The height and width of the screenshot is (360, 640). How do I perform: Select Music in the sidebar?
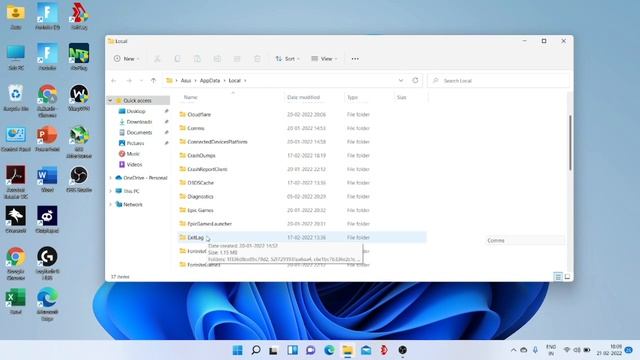click(x=133, y=153)
